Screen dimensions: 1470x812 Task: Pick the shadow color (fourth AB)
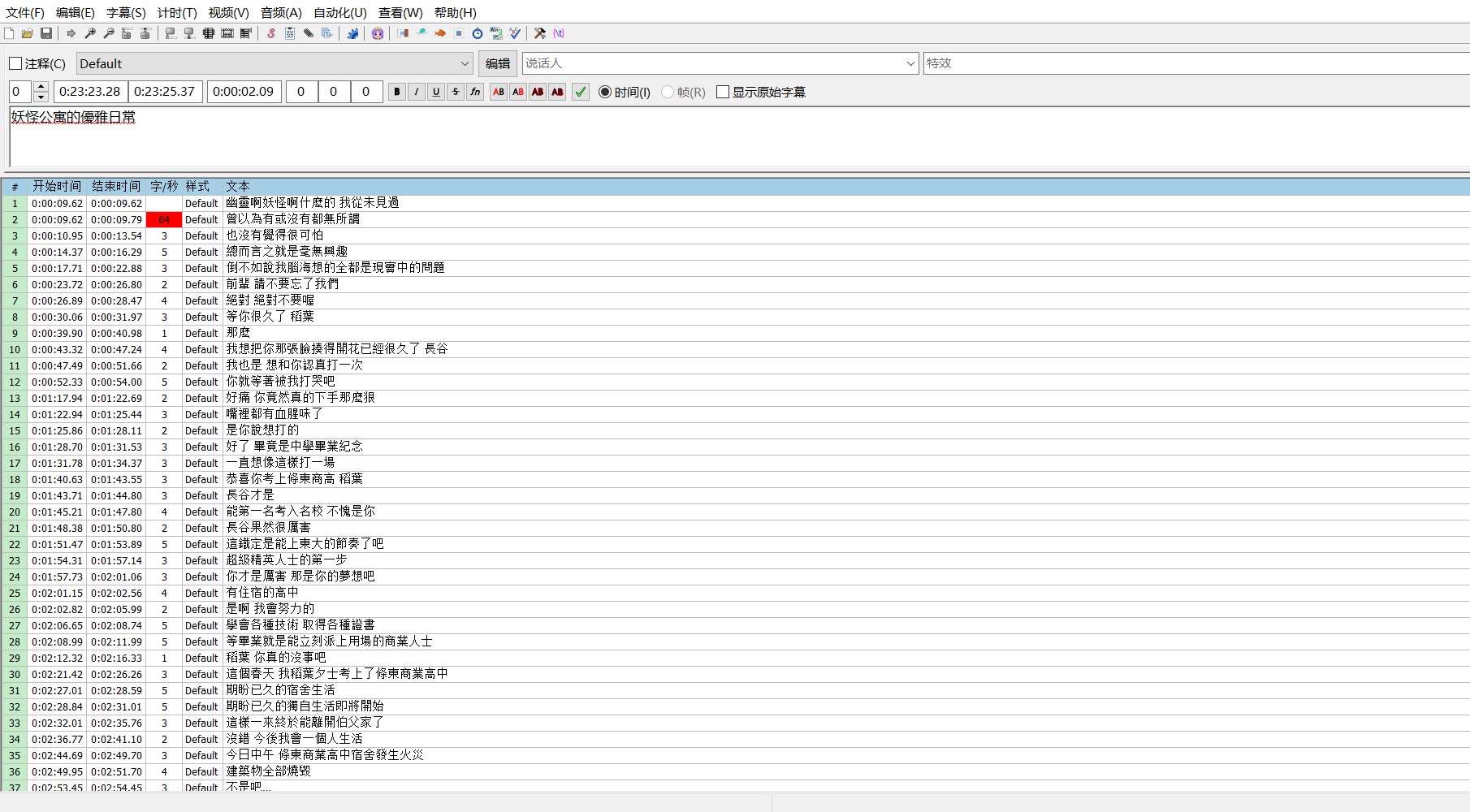557,92
